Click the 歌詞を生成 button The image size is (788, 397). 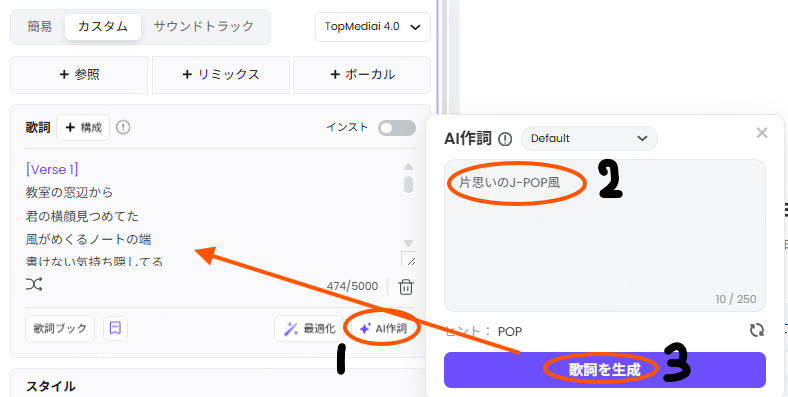[x=605, y=370]
